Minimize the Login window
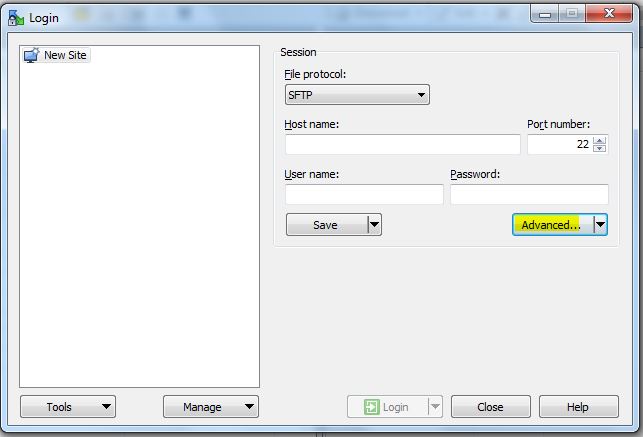The height and width of the screenshot is (437, 643). click(x=545, y=14)
